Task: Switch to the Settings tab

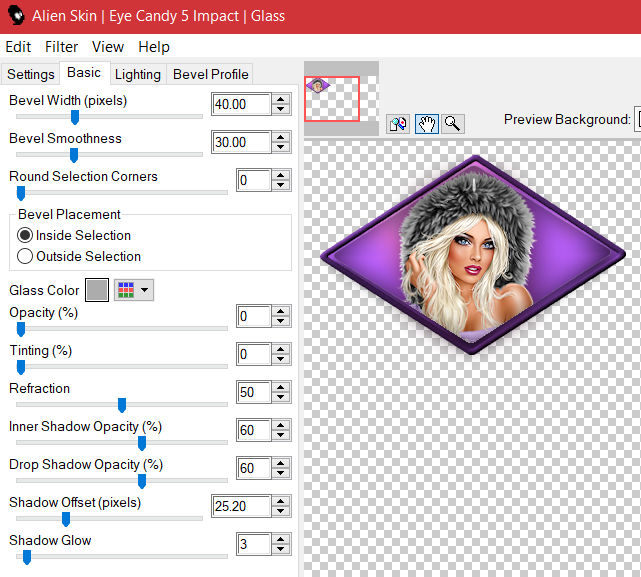Action: coord(31,74)
